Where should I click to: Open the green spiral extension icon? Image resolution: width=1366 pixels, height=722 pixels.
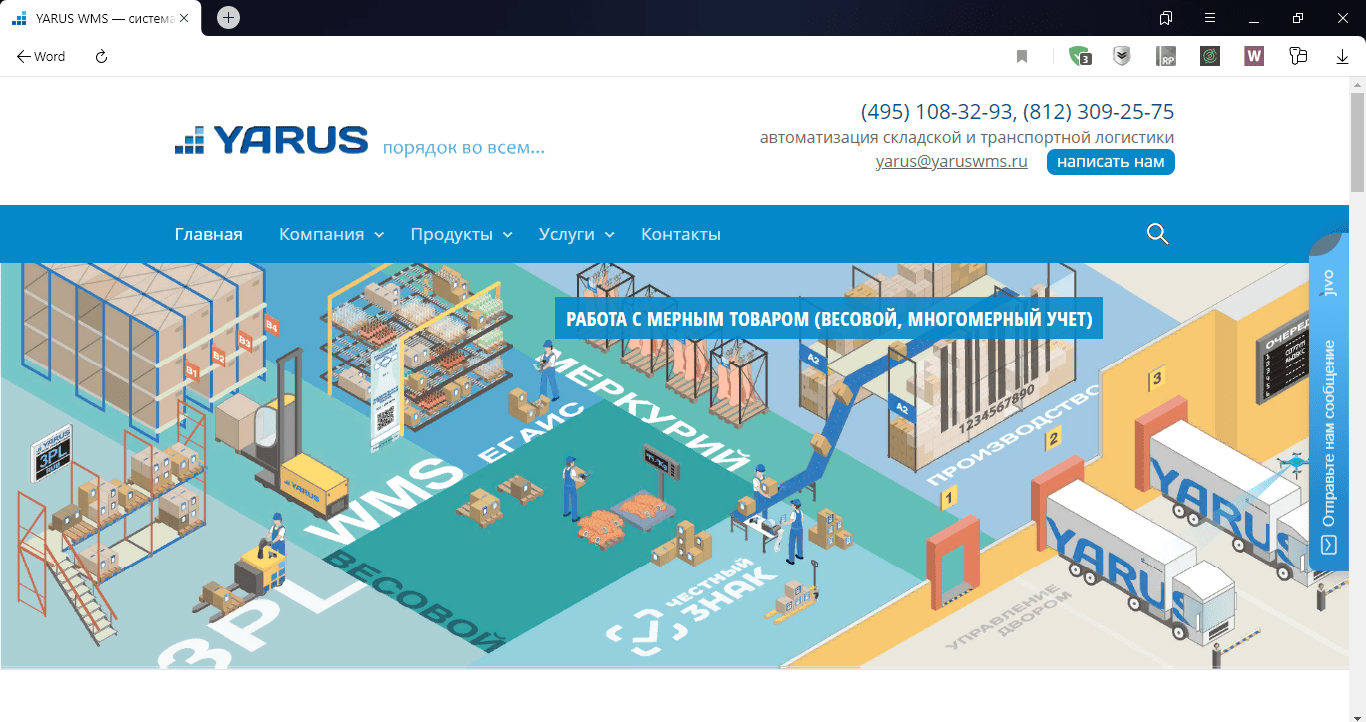tap(1210, 57)
